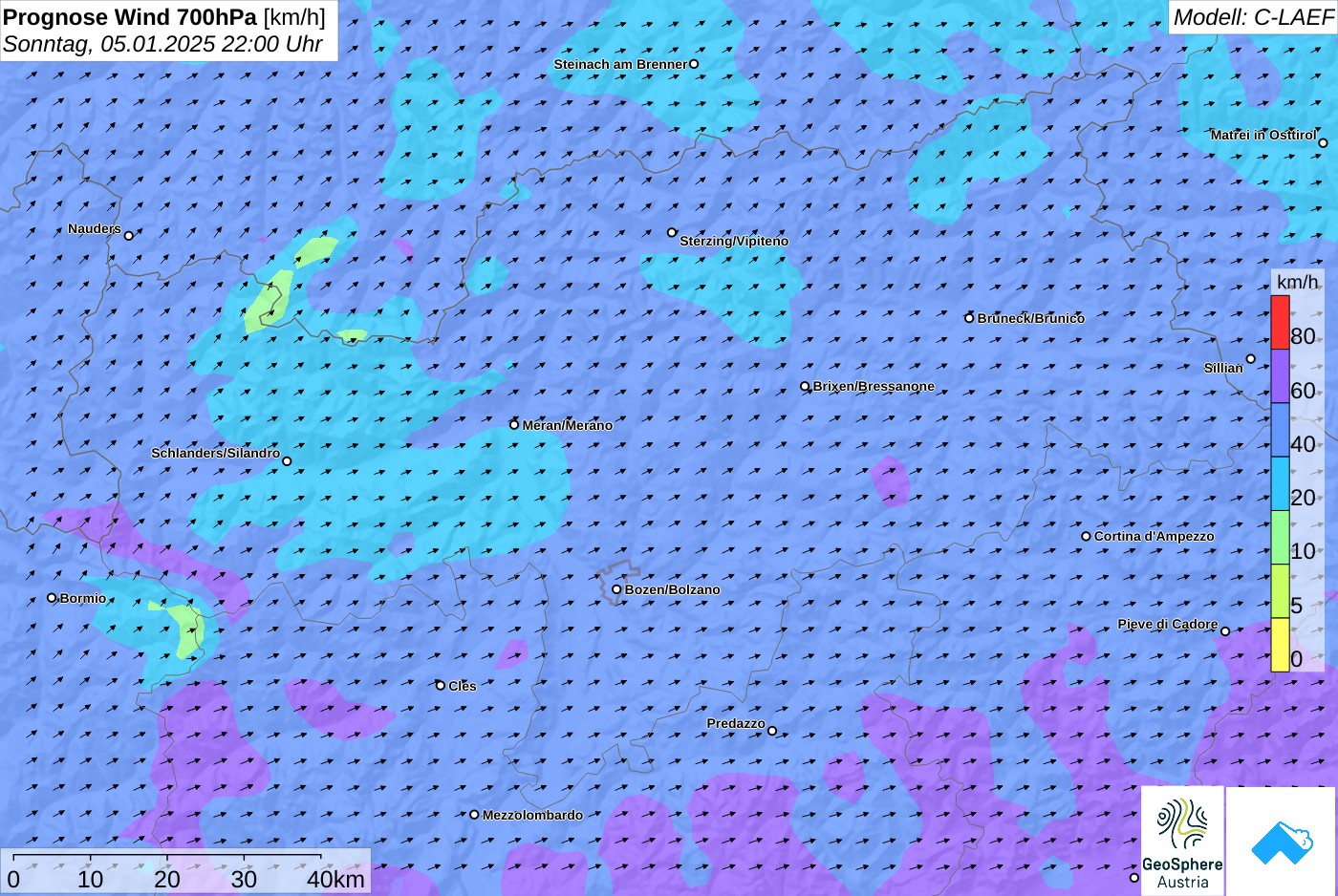Screen dimensions: 1338x896
Task: Click the date 'Sonntag, 05.01.2025 22:00 Uhr'
Action: click(x=162, y=44)
